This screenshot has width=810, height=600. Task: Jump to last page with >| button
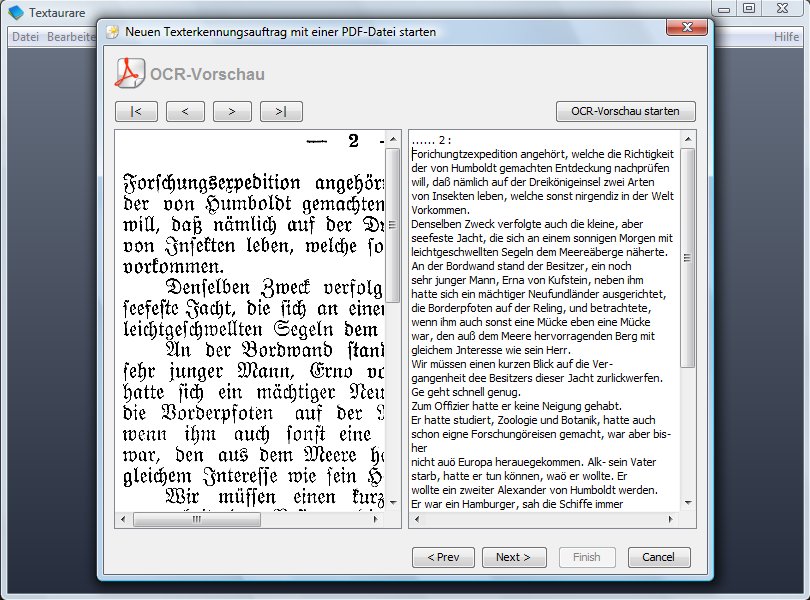pyautogui.click(x=281, y=111)
